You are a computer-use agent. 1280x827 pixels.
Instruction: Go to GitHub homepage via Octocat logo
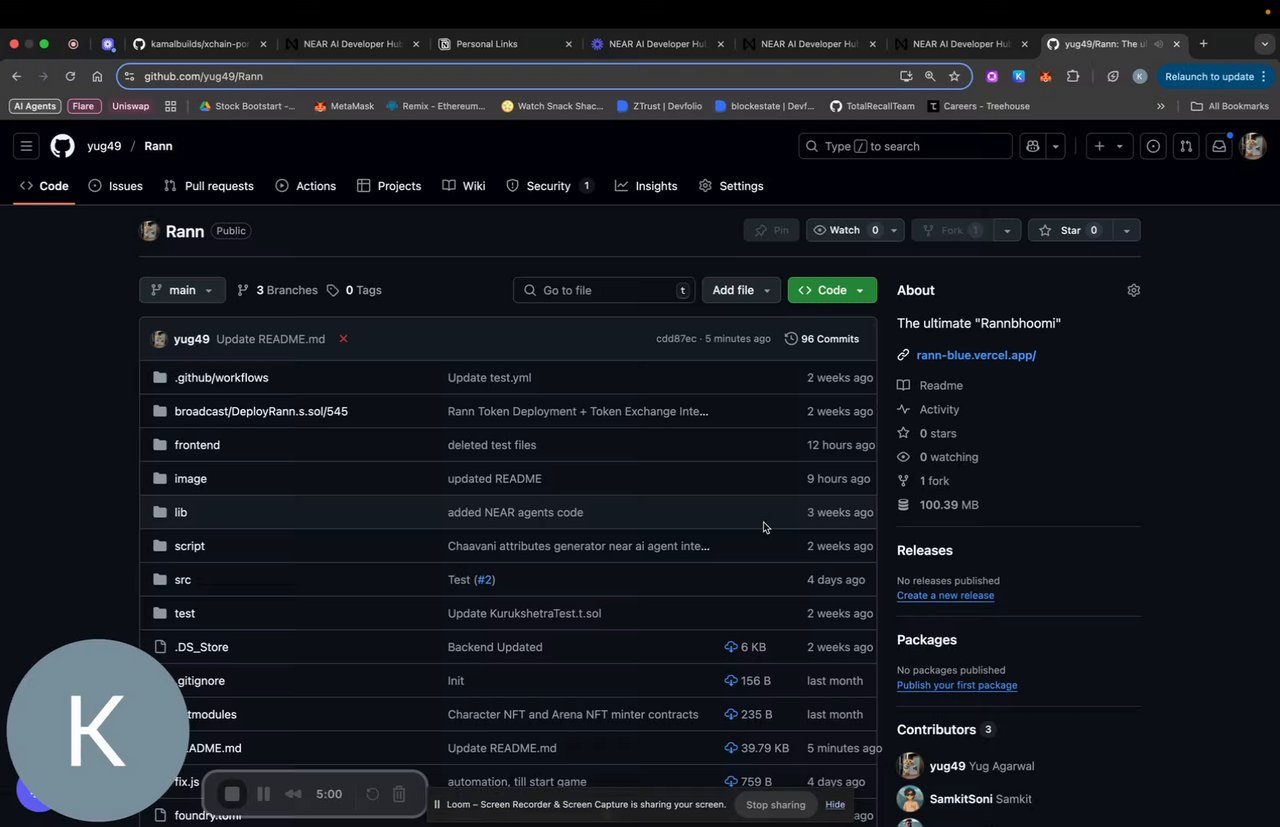pos(62,146)
